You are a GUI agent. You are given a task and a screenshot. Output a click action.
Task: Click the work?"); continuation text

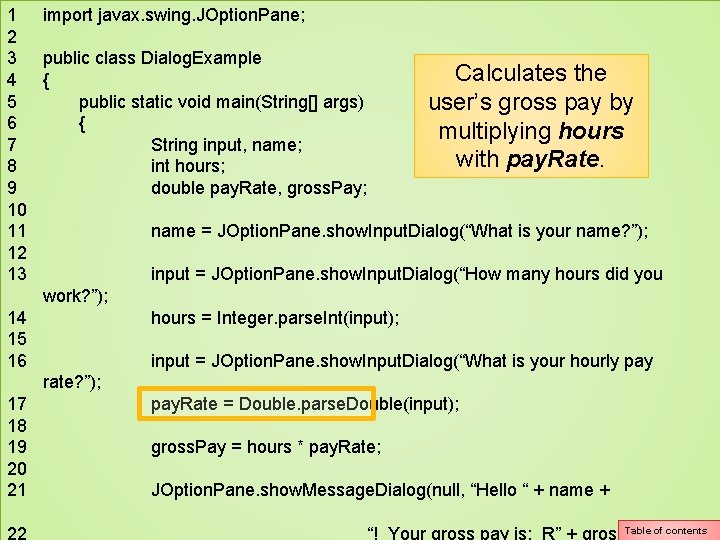click(75, 296)
